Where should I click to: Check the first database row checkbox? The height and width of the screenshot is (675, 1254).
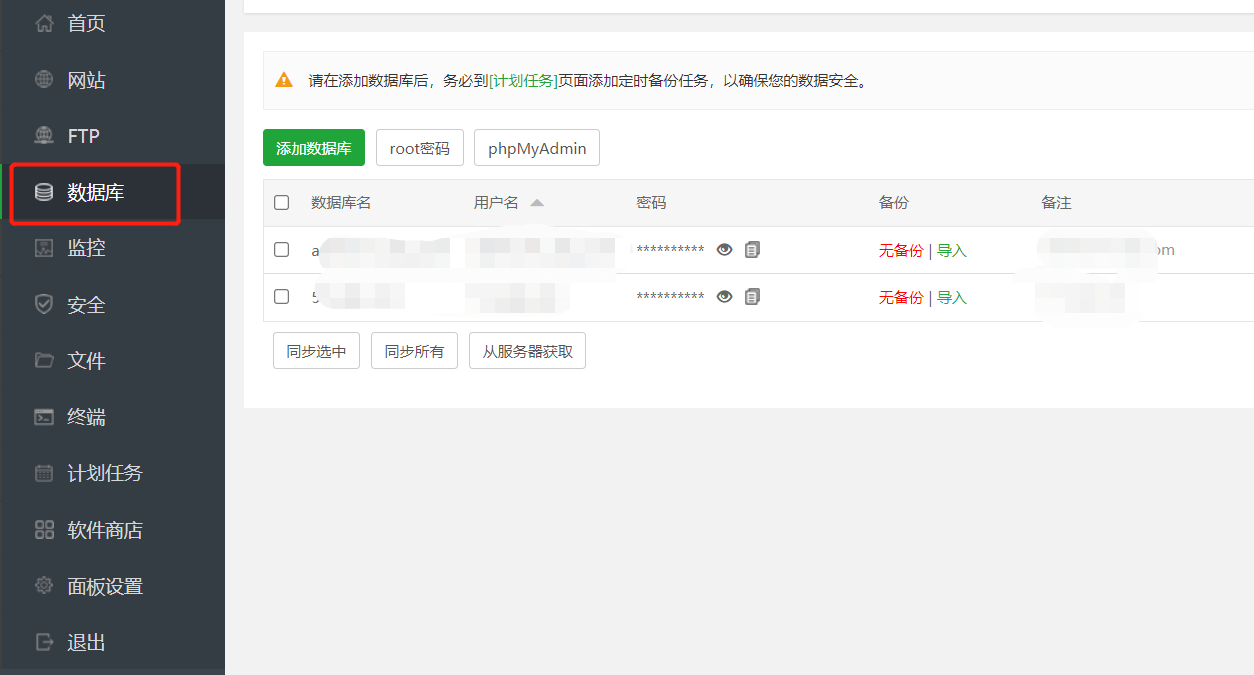(x=281, y=249)
